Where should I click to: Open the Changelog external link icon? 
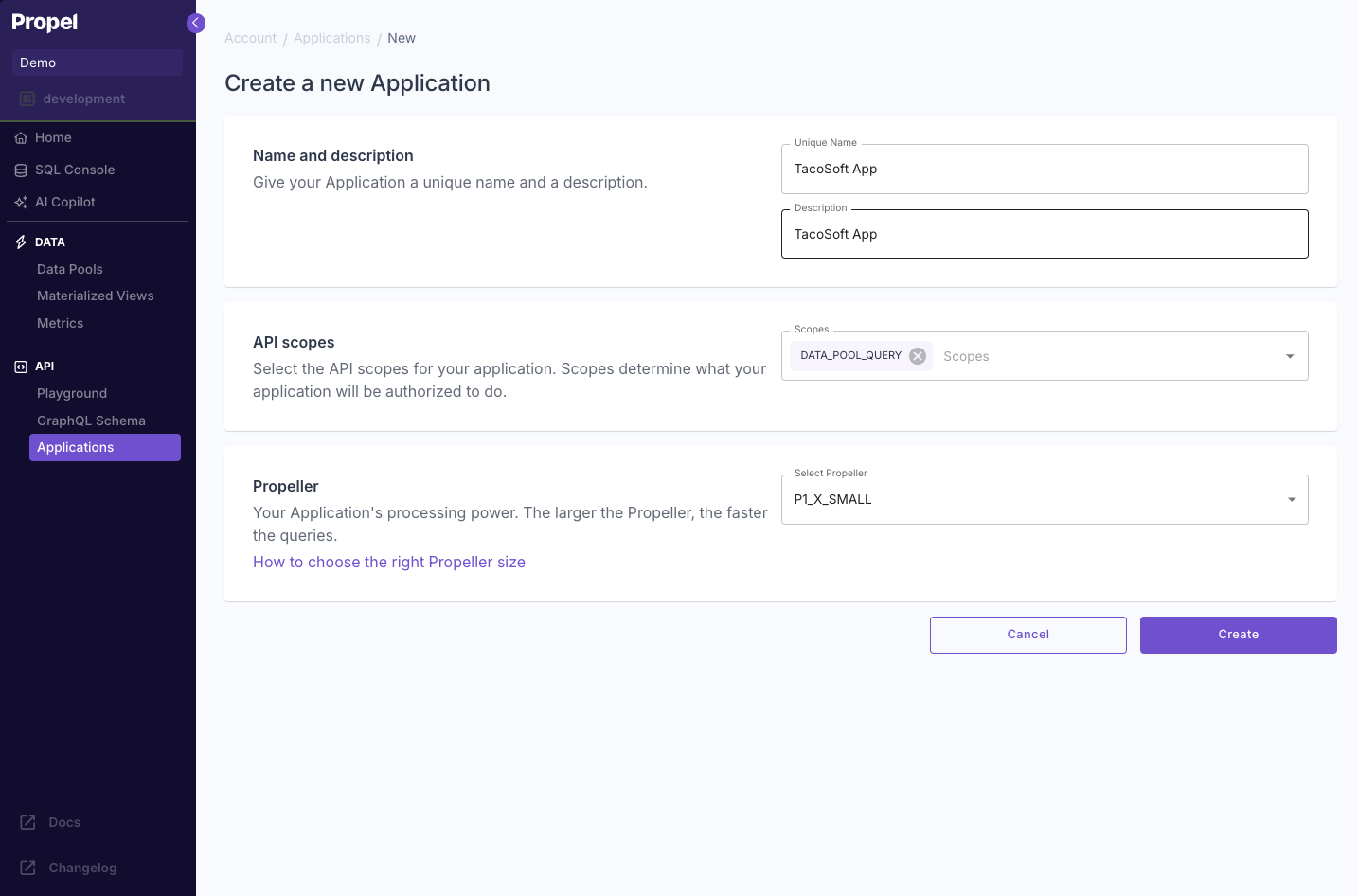click(27, 868)
